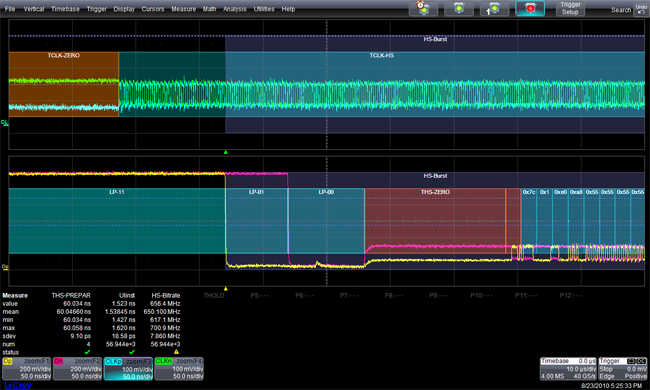Click the 0xe0 decoded byte
Viewport: 650px width, 390px height.
coord(560,192)
